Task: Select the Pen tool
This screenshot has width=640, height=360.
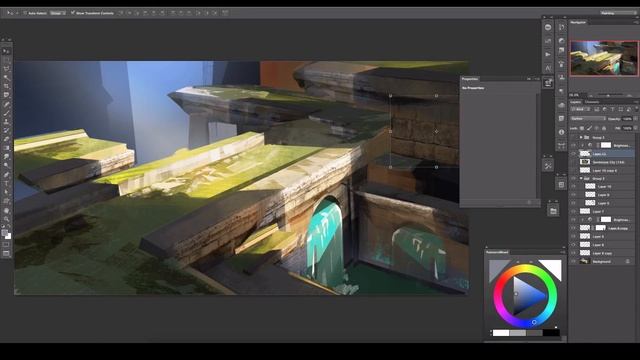Action: 6,175
